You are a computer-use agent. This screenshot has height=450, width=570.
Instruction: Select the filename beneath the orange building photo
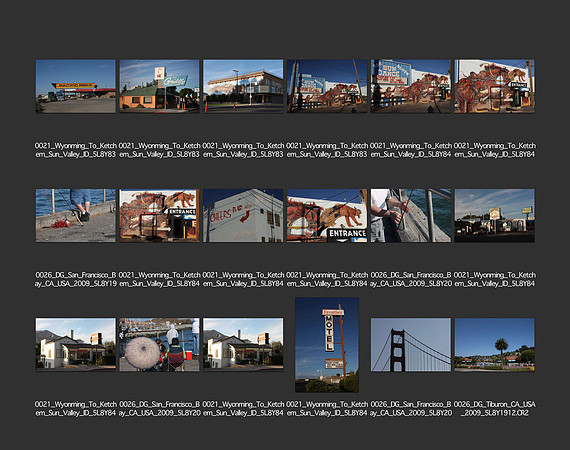[159, 150]
